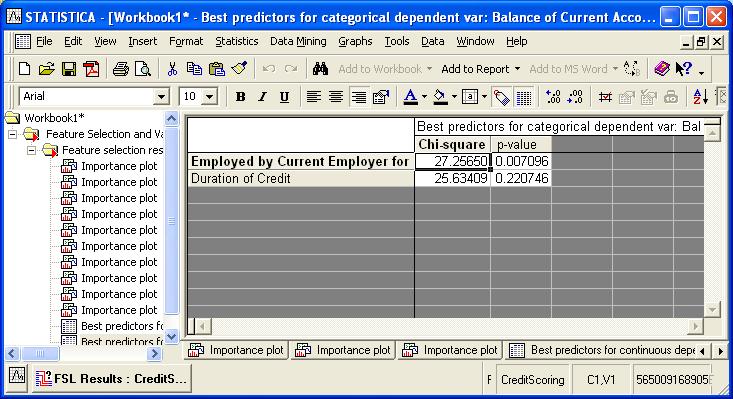Open the Statistics menu
This screenshot has height=399, width=733.
point(237,41)
